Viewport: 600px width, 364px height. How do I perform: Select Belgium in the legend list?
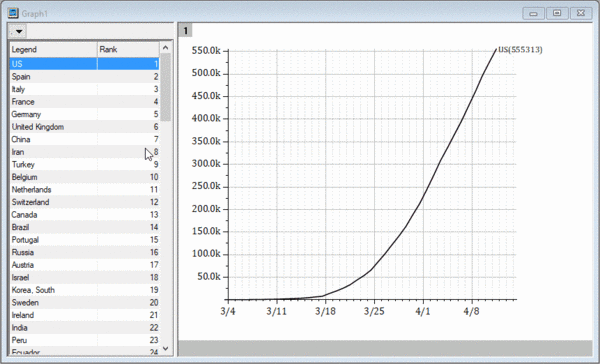point(85,177)
